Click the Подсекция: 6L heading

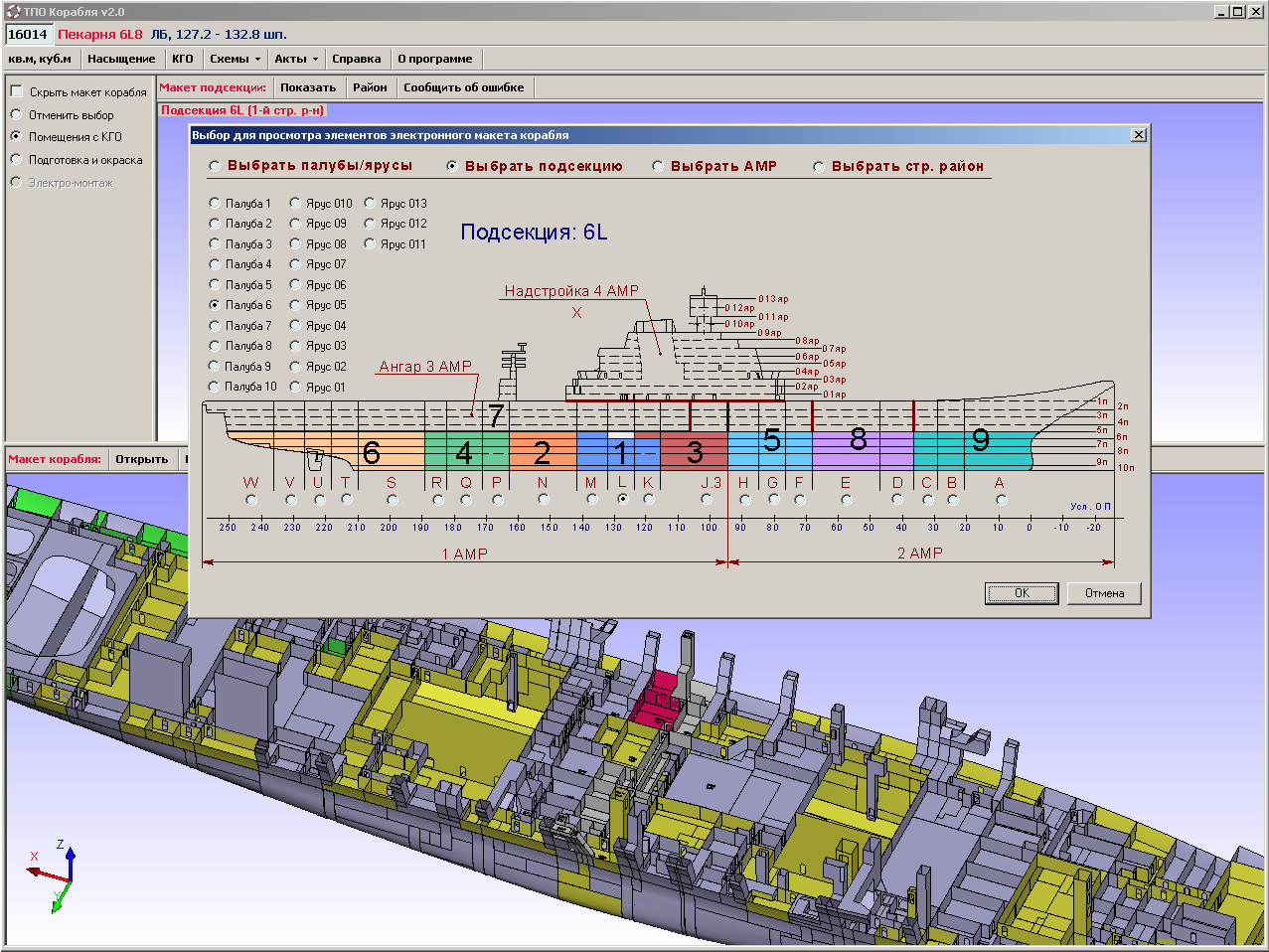tap(534, 232)
